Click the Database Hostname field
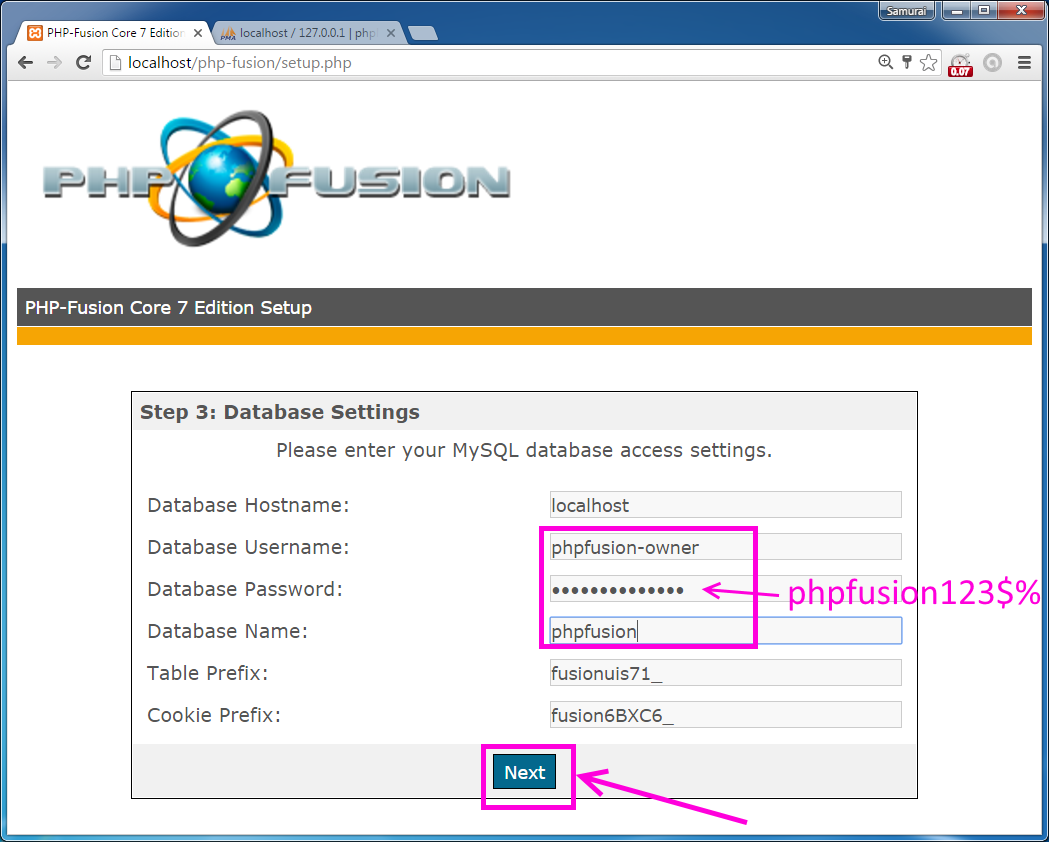 click(x=725, y=505)
